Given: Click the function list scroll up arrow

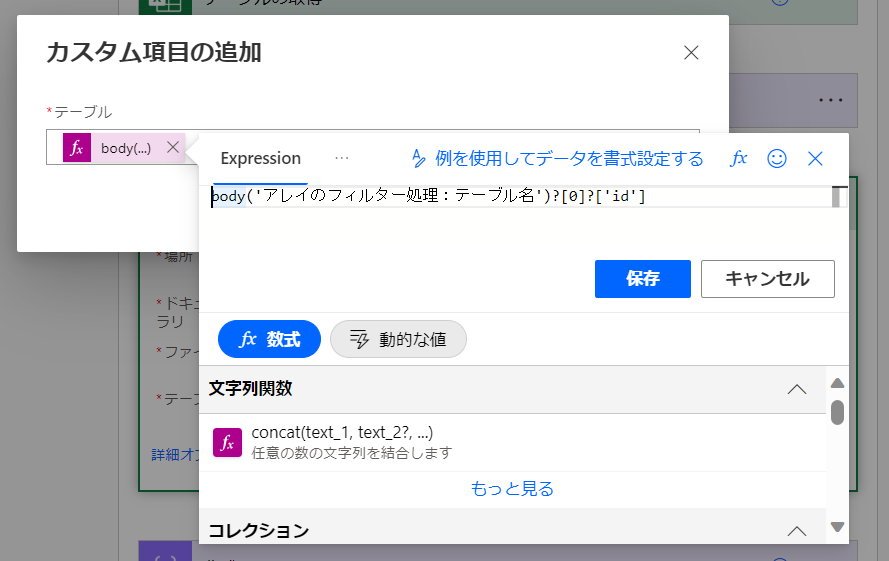Looking at the screenshot, I should 837,383.
